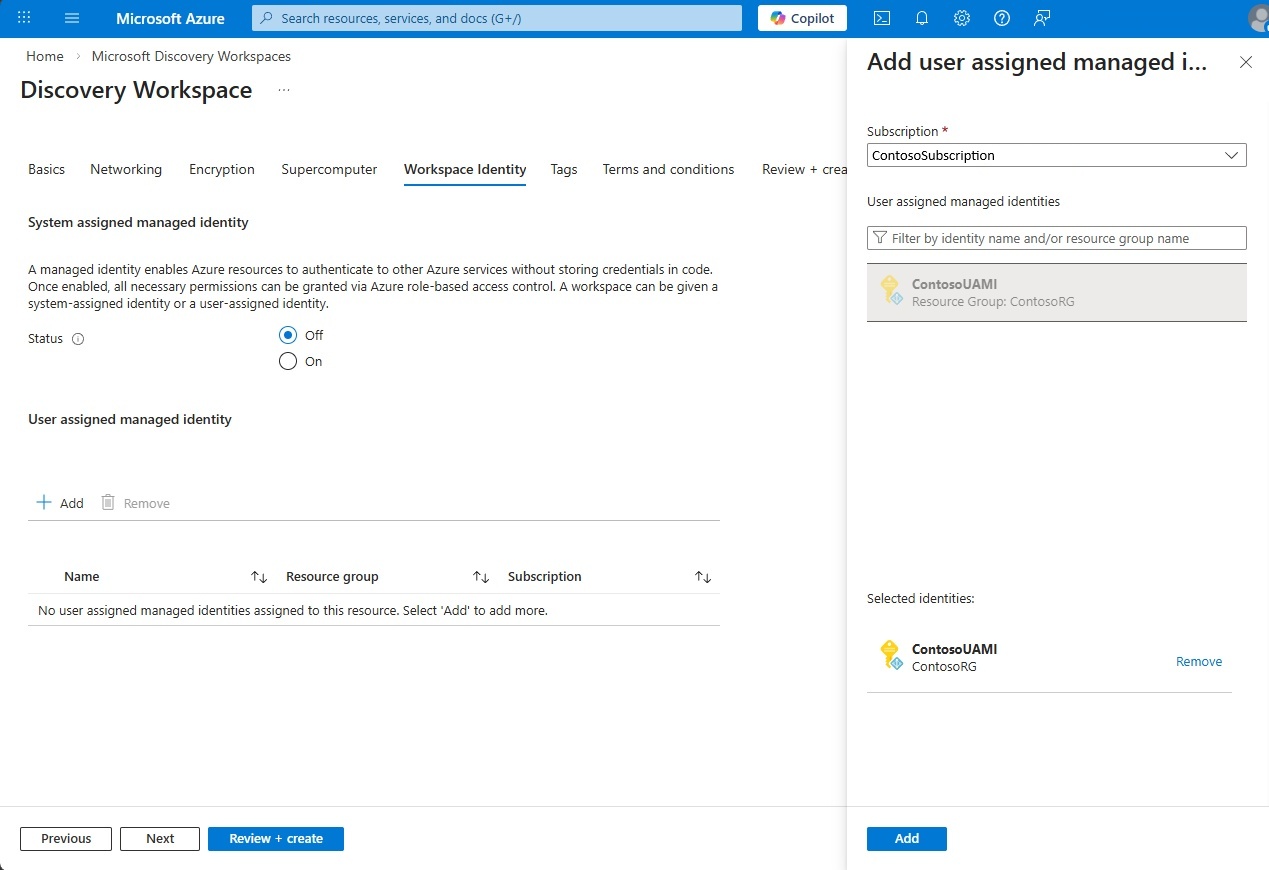The image size is (1269, 870).
Task: Click 'System assigned managed identity' heading
Action: point(138,222)
